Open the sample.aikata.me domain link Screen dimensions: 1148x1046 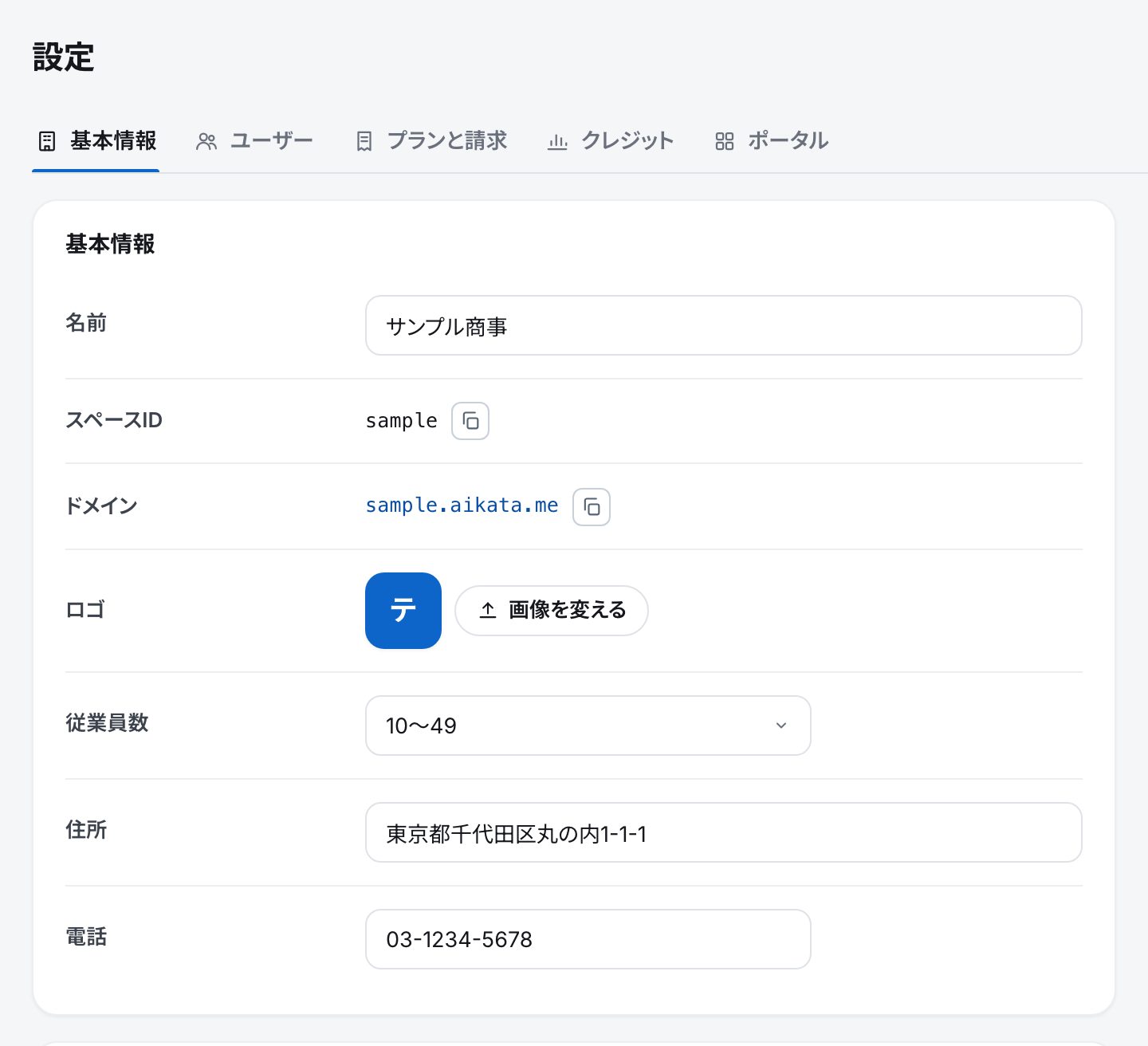462,505
